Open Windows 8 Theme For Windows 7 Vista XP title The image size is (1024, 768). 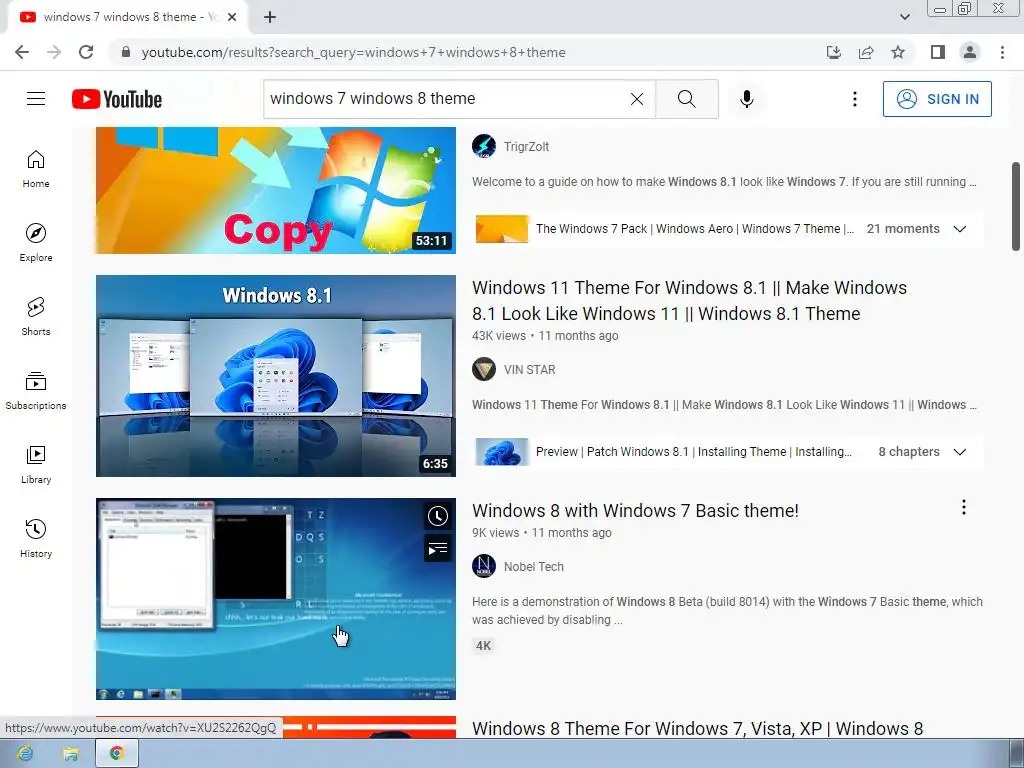[697, 728]
